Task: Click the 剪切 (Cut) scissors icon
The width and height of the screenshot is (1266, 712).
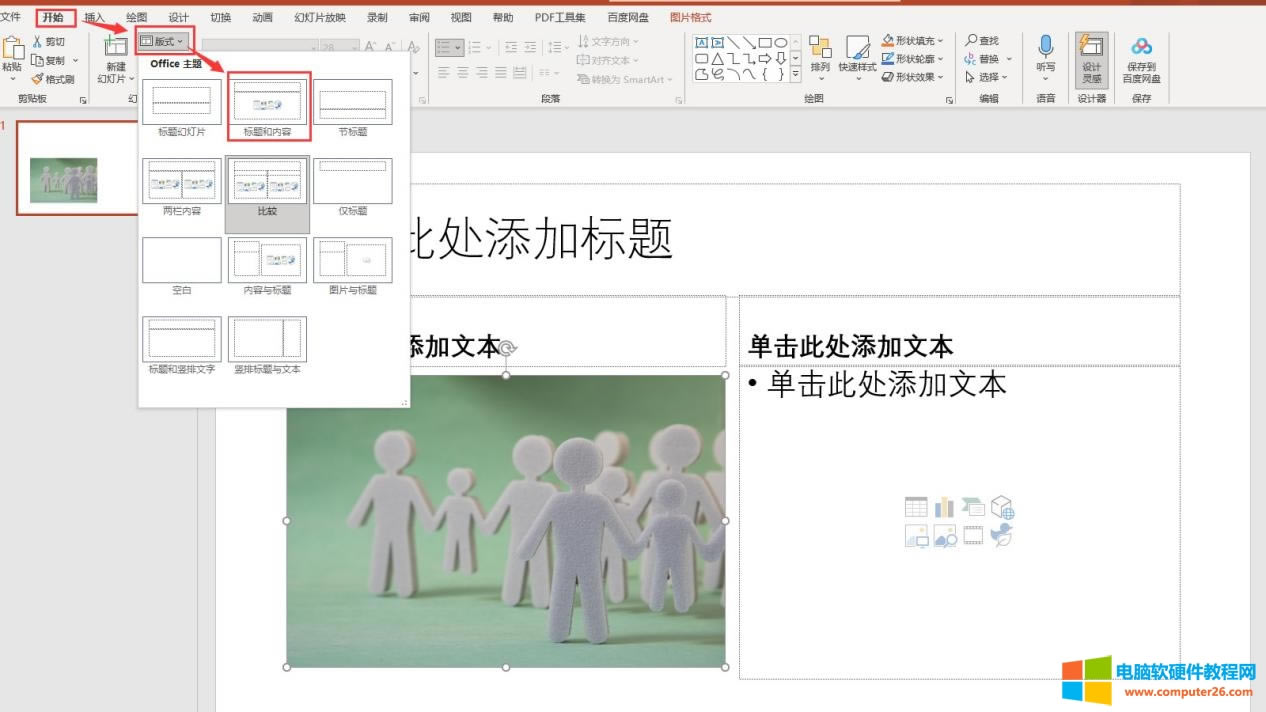Action: [x=38, y=42]
